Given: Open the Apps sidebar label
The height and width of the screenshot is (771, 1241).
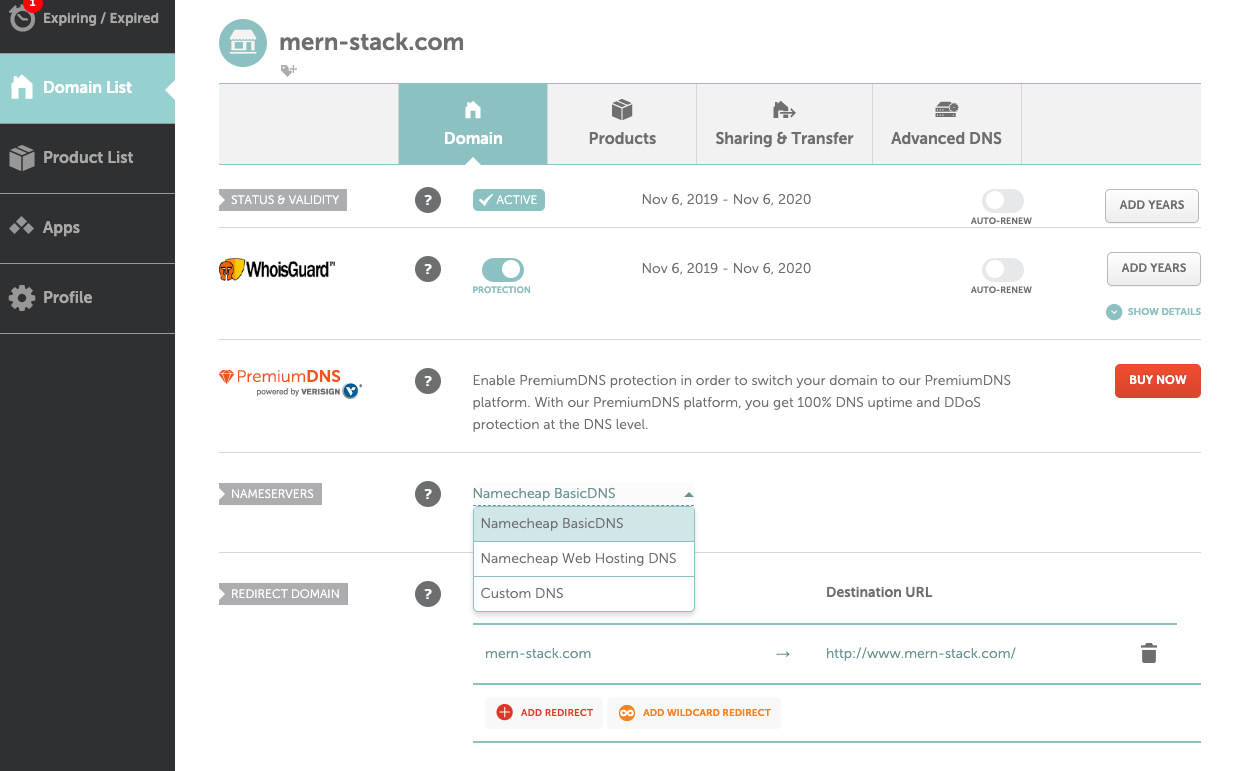Looking at the screenshot, I should click(61, 228).
